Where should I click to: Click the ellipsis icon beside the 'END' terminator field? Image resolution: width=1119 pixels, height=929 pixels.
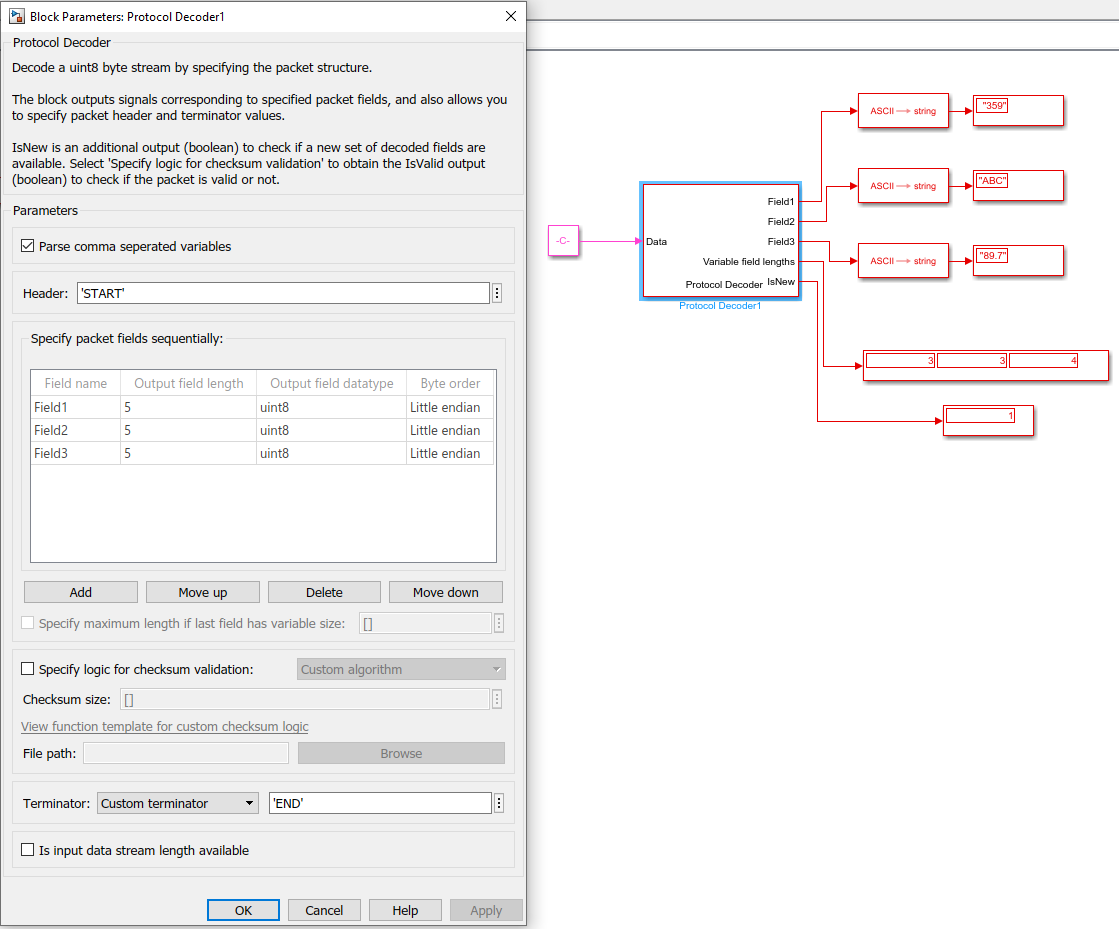pos(497,802)
